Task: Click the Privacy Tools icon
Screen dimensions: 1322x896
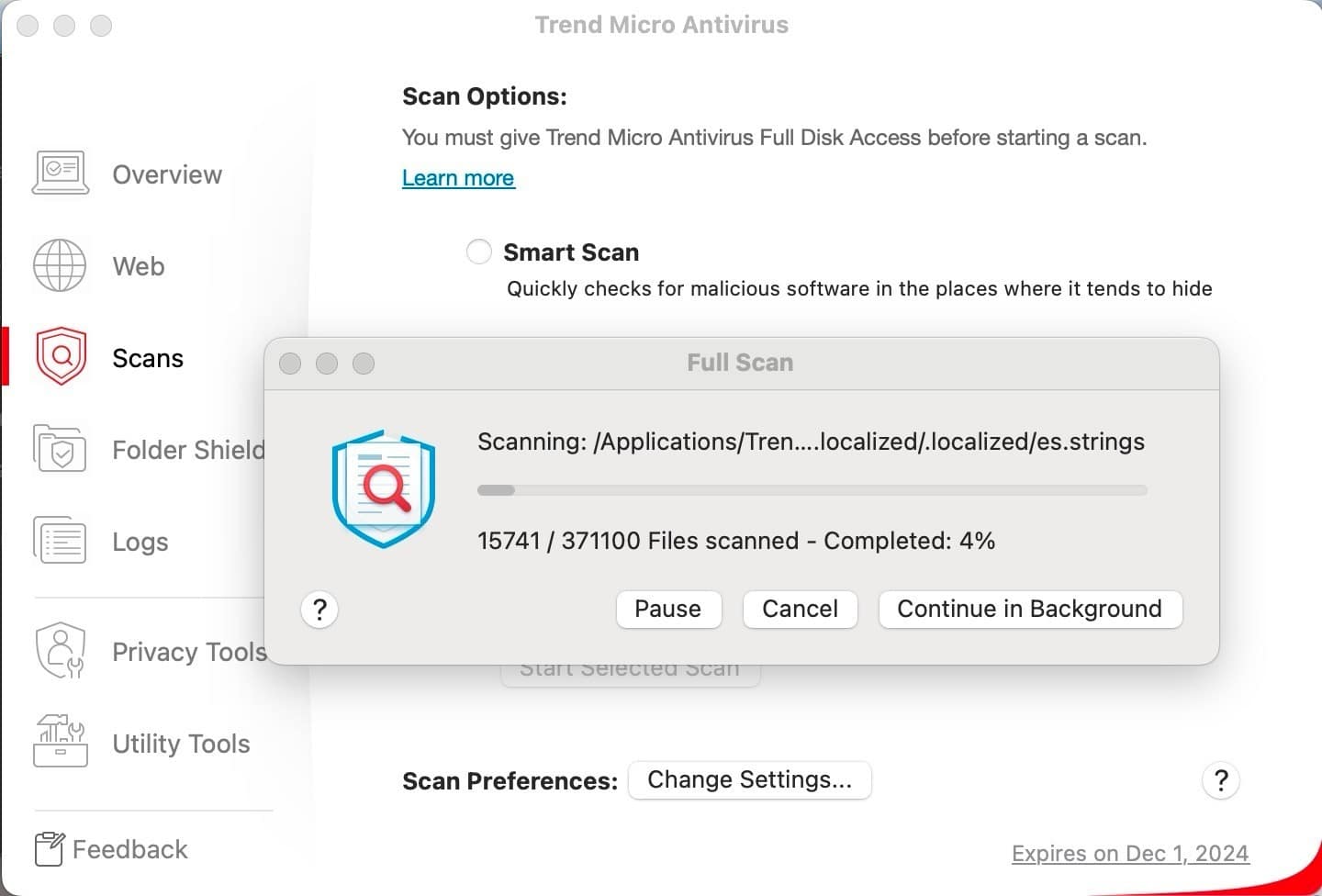Action: (x=60, y=651)
